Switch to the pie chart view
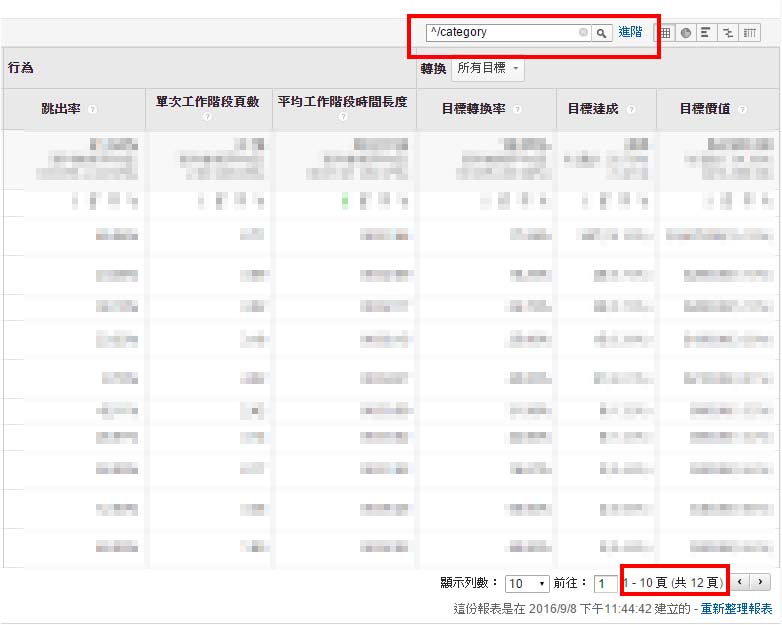Viewport: 782px width, 625px height. 686,33
